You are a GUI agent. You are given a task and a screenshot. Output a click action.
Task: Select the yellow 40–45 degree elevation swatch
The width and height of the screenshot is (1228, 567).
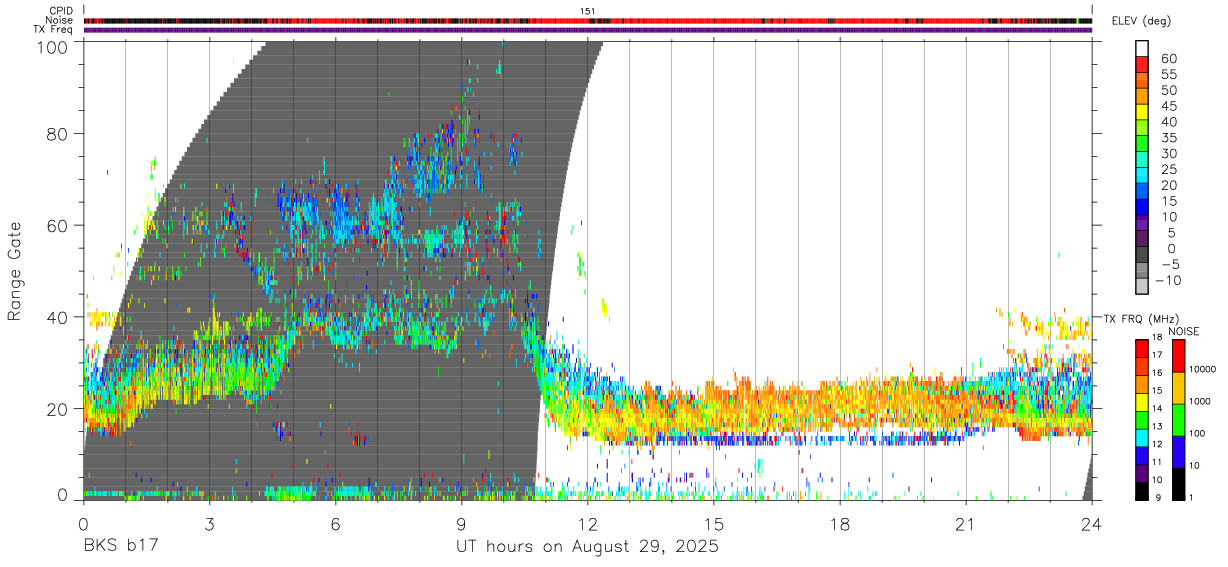1142,112
